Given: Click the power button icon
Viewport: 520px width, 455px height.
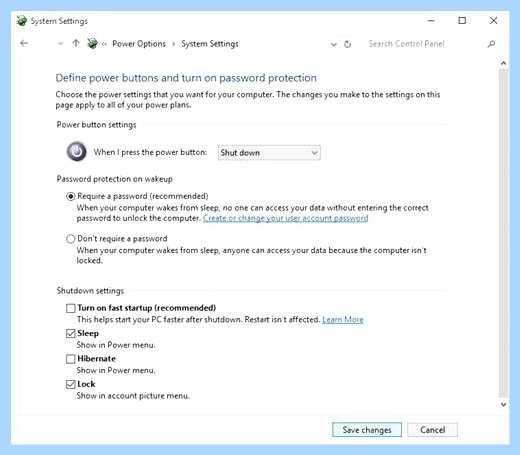Looking at the screenshot, I should [76, 152].
